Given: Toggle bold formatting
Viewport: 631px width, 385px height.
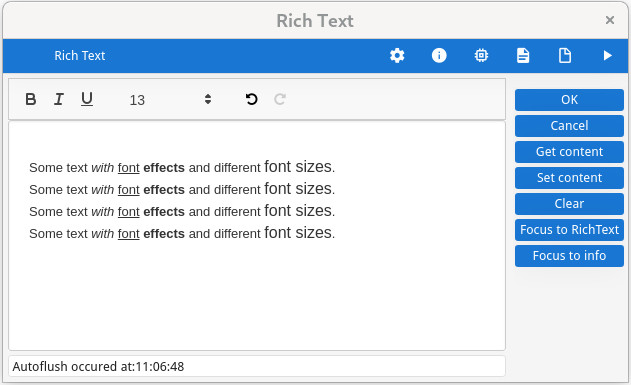Looking at the screenshot, I should pyautogui.click(x=31, y=99).
